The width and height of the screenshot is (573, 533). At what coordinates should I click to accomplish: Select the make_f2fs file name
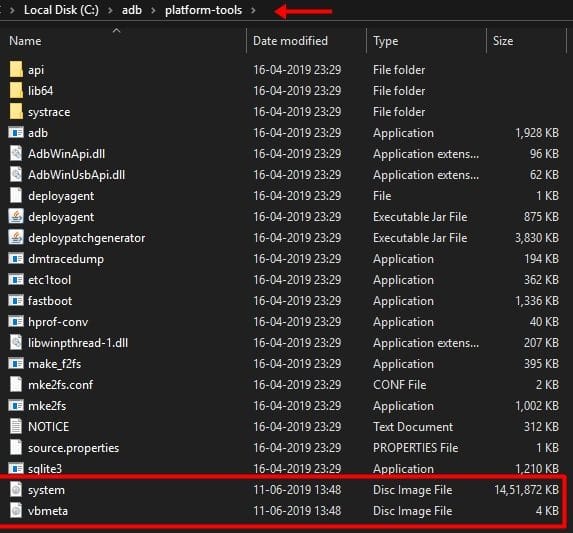pyautogui.click(x=54, y=363)
